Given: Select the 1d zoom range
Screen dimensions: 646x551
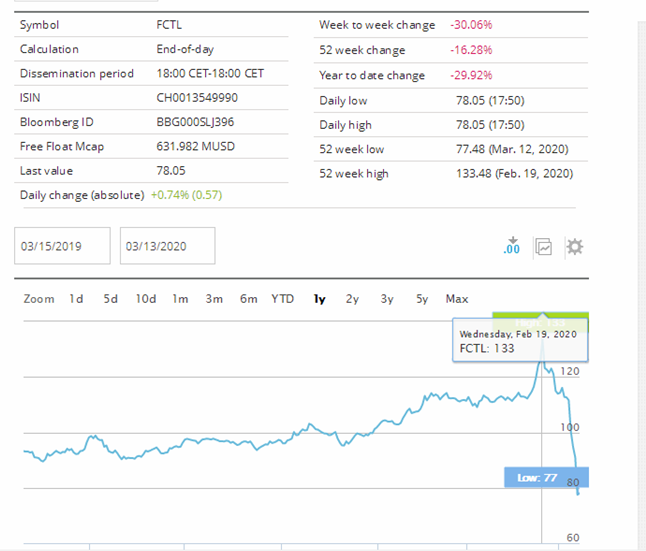Looking at the screenshot, I should tap(76, 299).
